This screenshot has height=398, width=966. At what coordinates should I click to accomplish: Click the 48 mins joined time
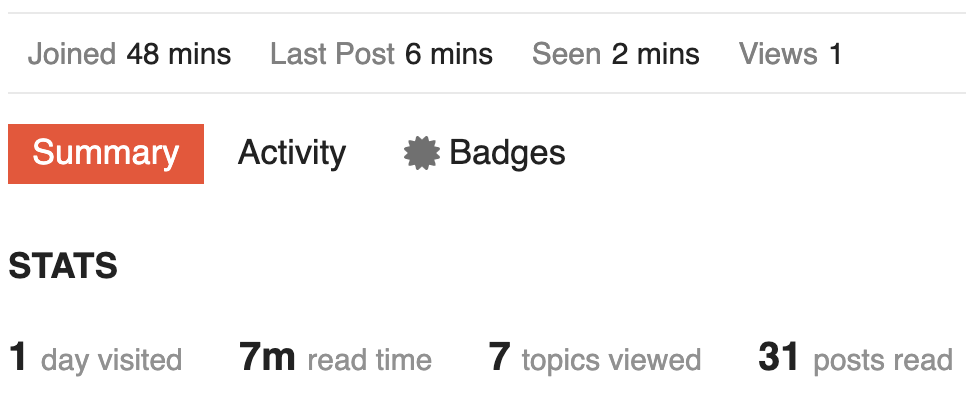pyautogui.click(x=179, y=54)
